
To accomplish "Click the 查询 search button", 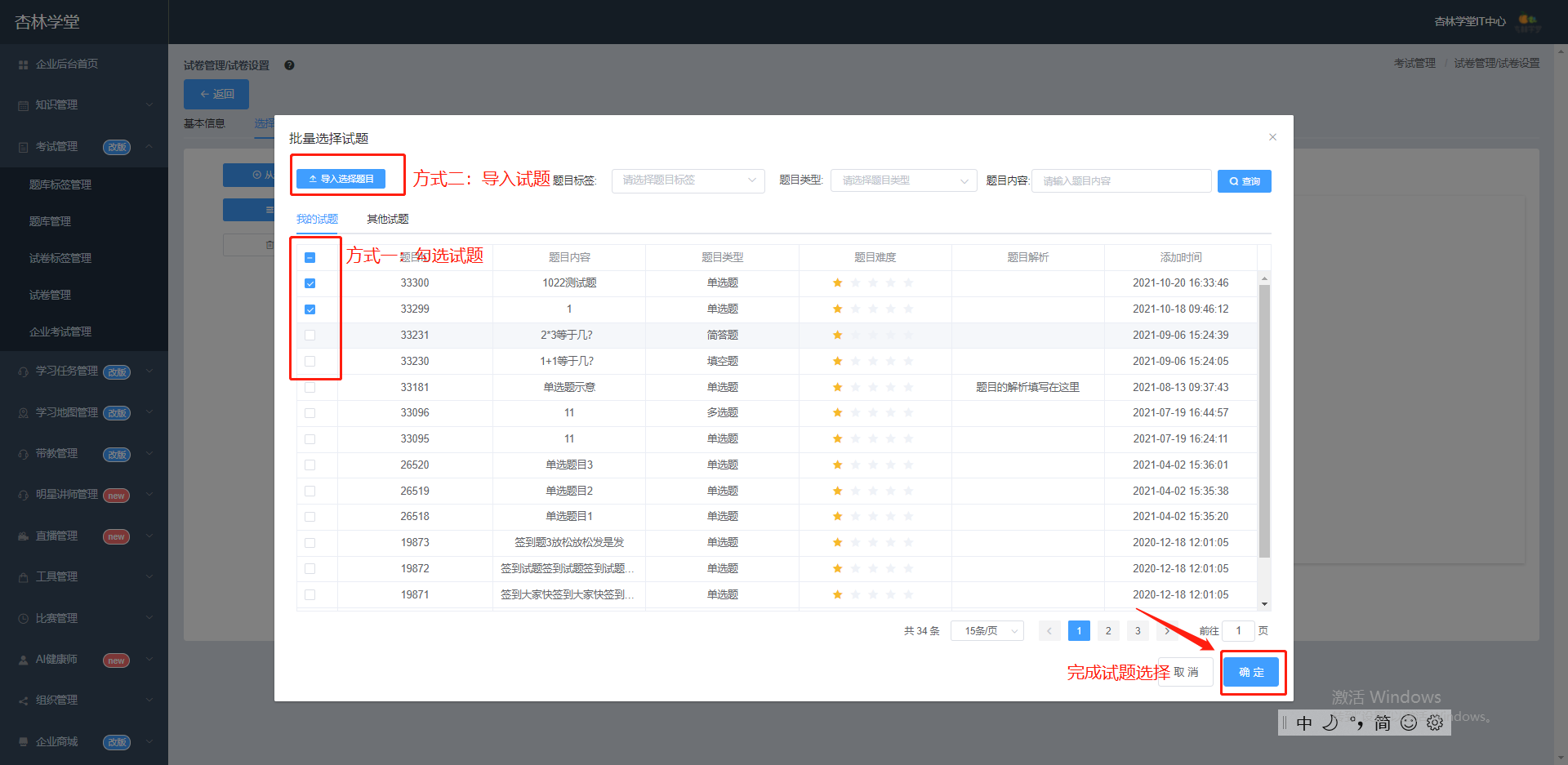I will [1244, 181].
